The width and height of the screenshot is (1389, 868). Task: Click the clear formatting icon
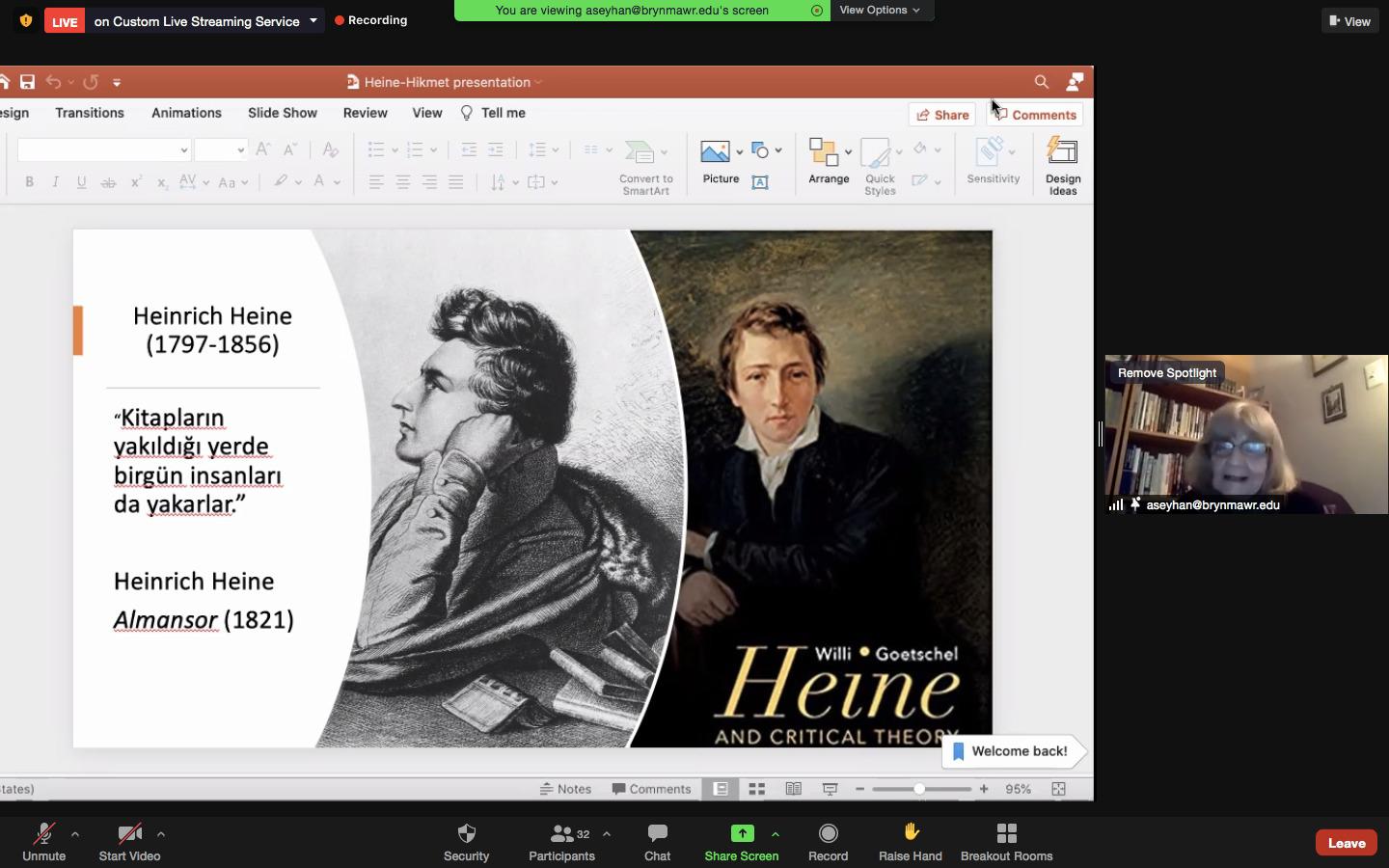click(x=330, y=149)
